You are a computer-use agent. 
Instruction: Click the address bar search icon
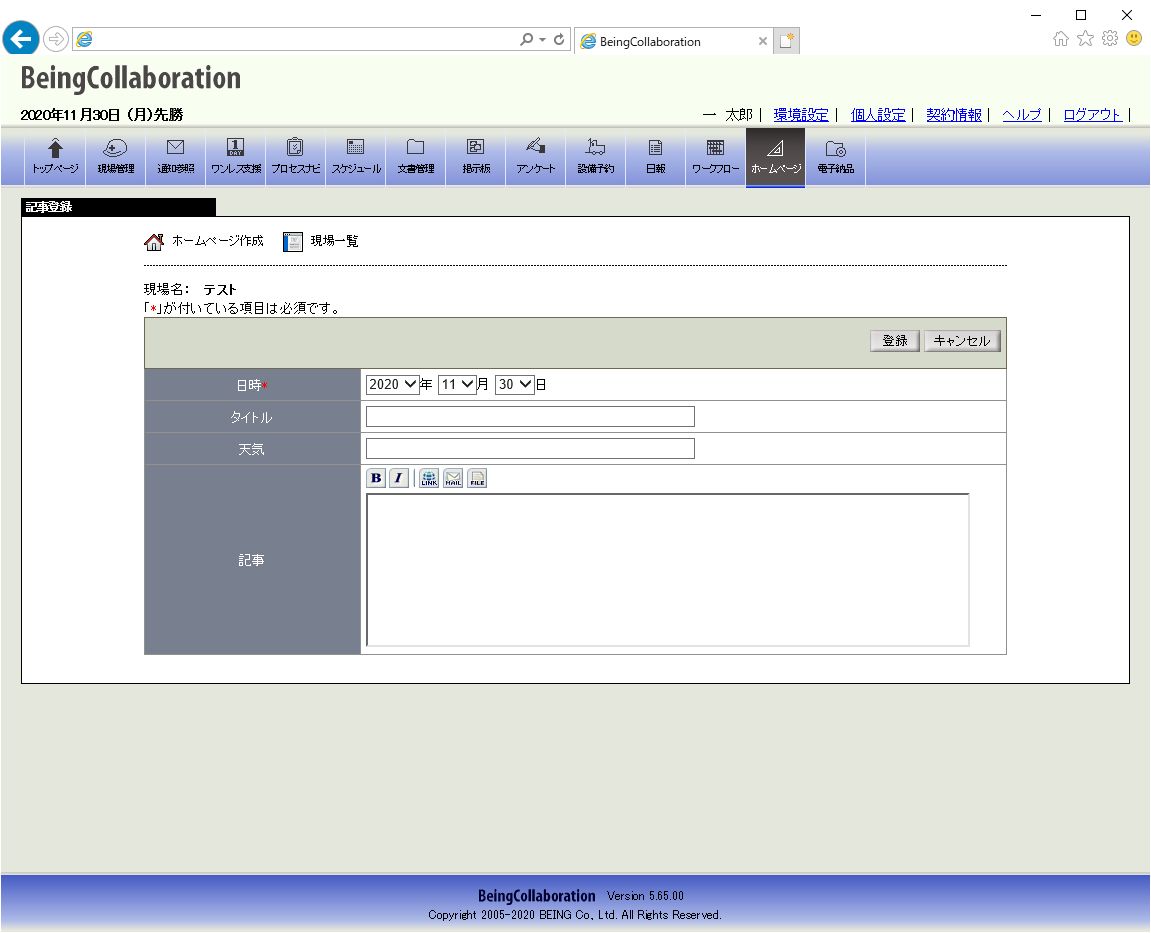pyautogui.click(x=526, y=39)
